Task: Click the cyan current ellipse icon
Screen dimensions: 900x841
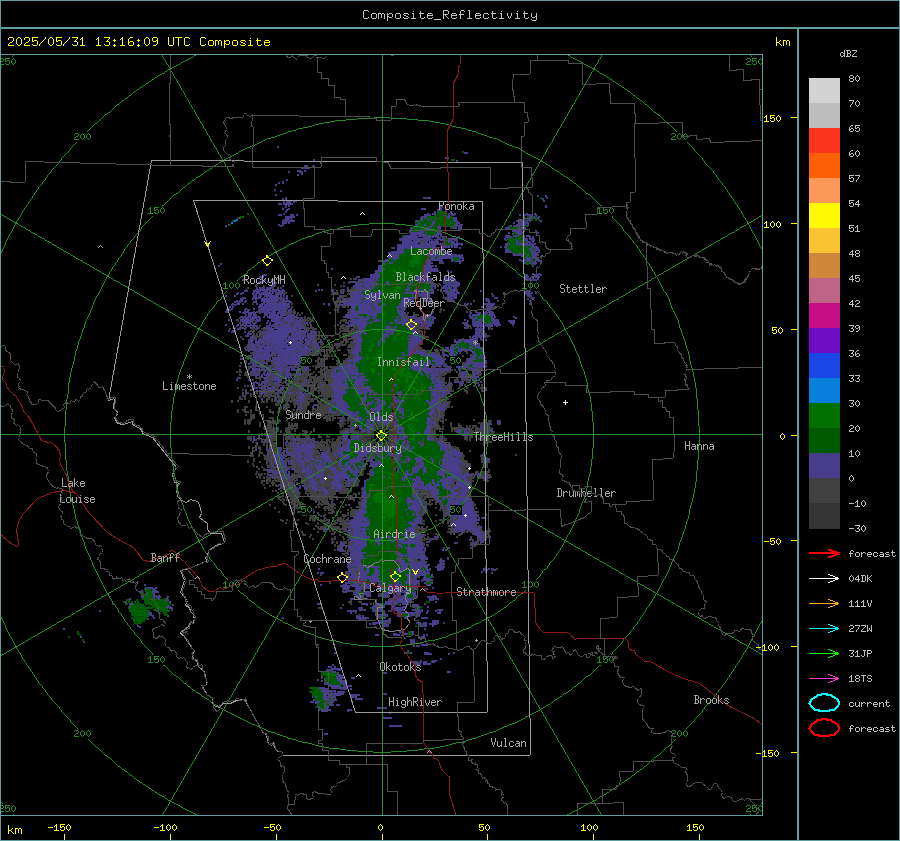Action: coord(824,703)
